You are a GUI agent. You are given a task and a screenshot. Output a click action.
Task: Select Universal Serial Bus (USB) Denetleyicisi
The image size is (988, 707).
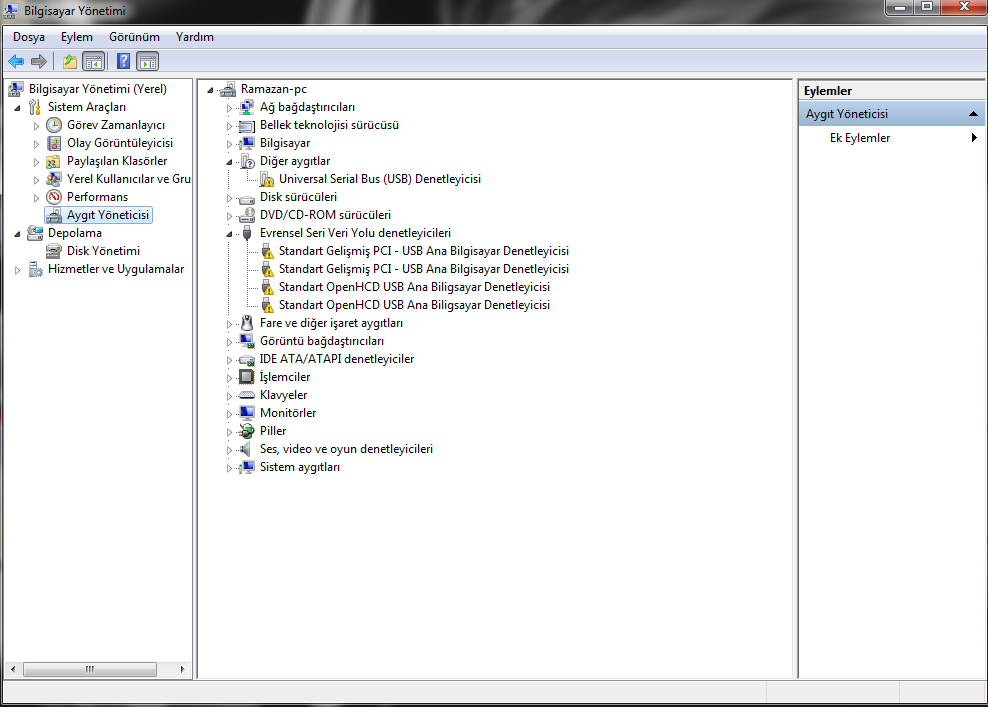click(x=379, y=180)
